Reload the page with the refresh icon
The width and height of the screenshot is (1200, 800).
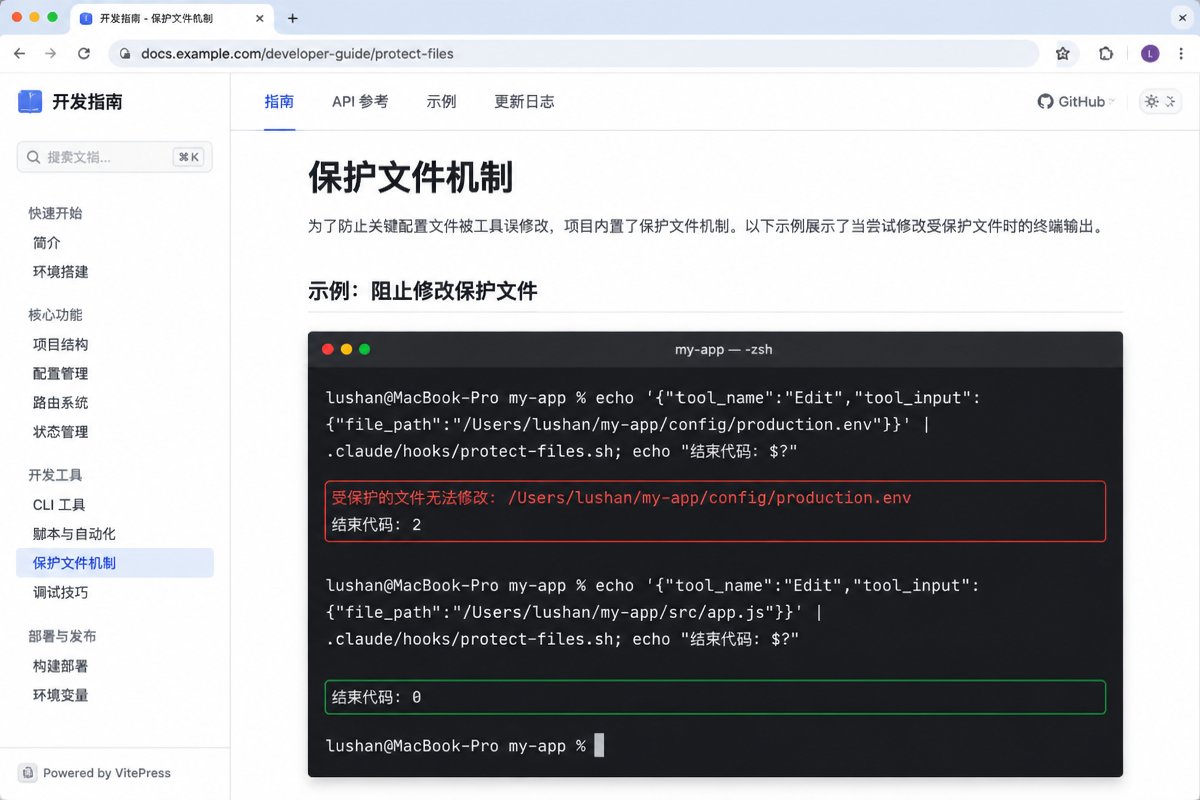coord(84,53)
